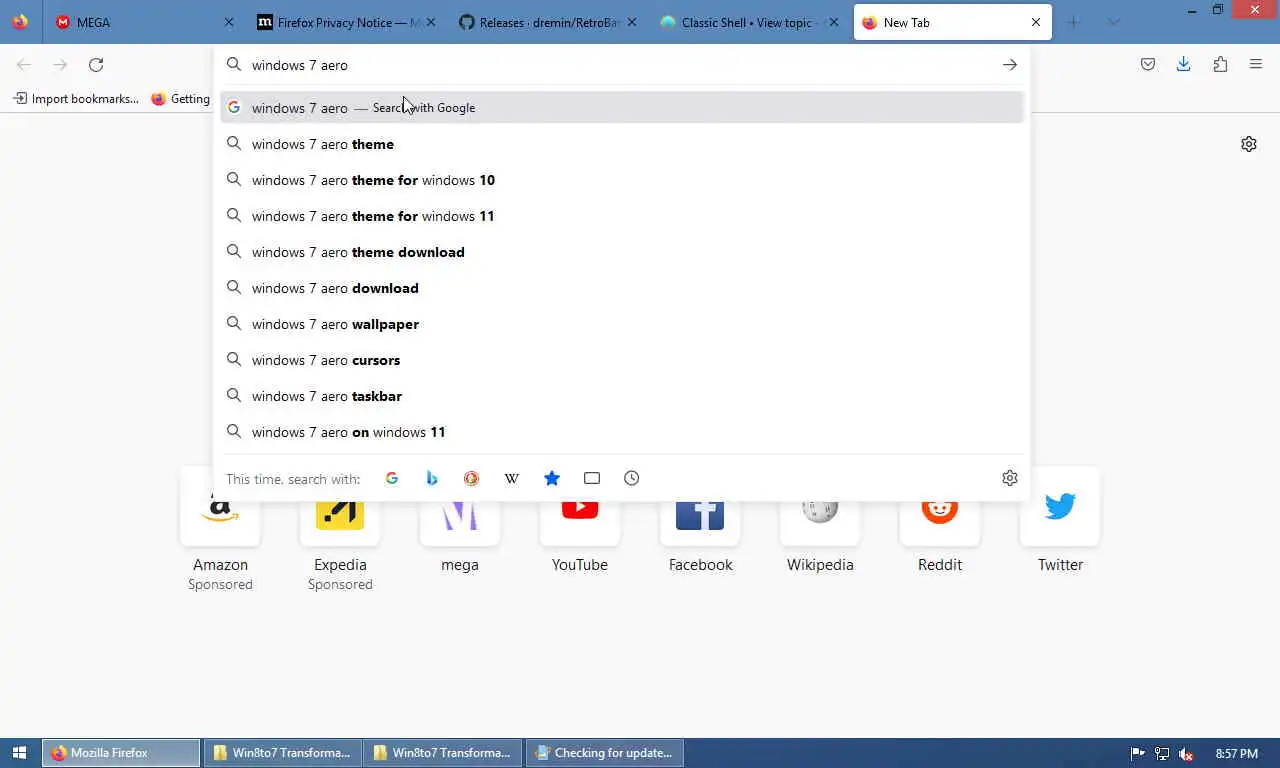Open the YouTube shortcut tile

pyautogui.click(x=580, y=522)
